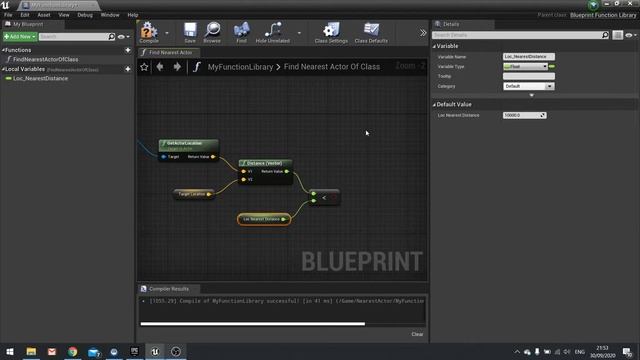Open Windows Start menu
The width and height of the screenshot is (640, 360).
(x=10, y=351)
